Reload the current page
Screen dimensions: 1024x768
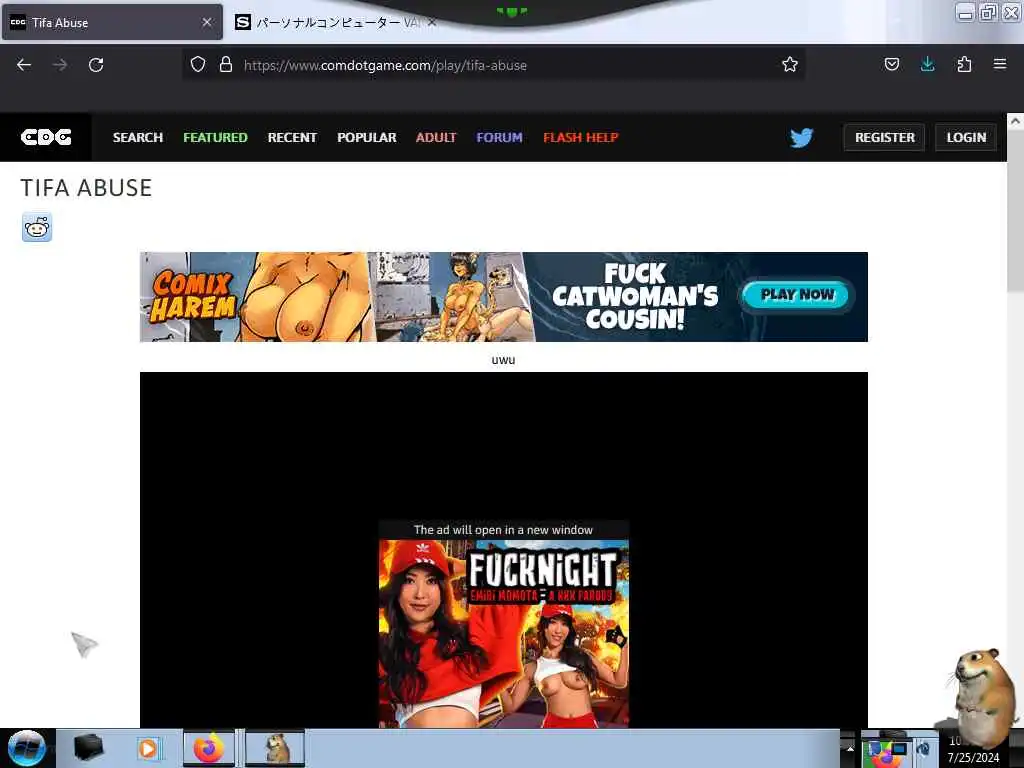tap(96, 65)
